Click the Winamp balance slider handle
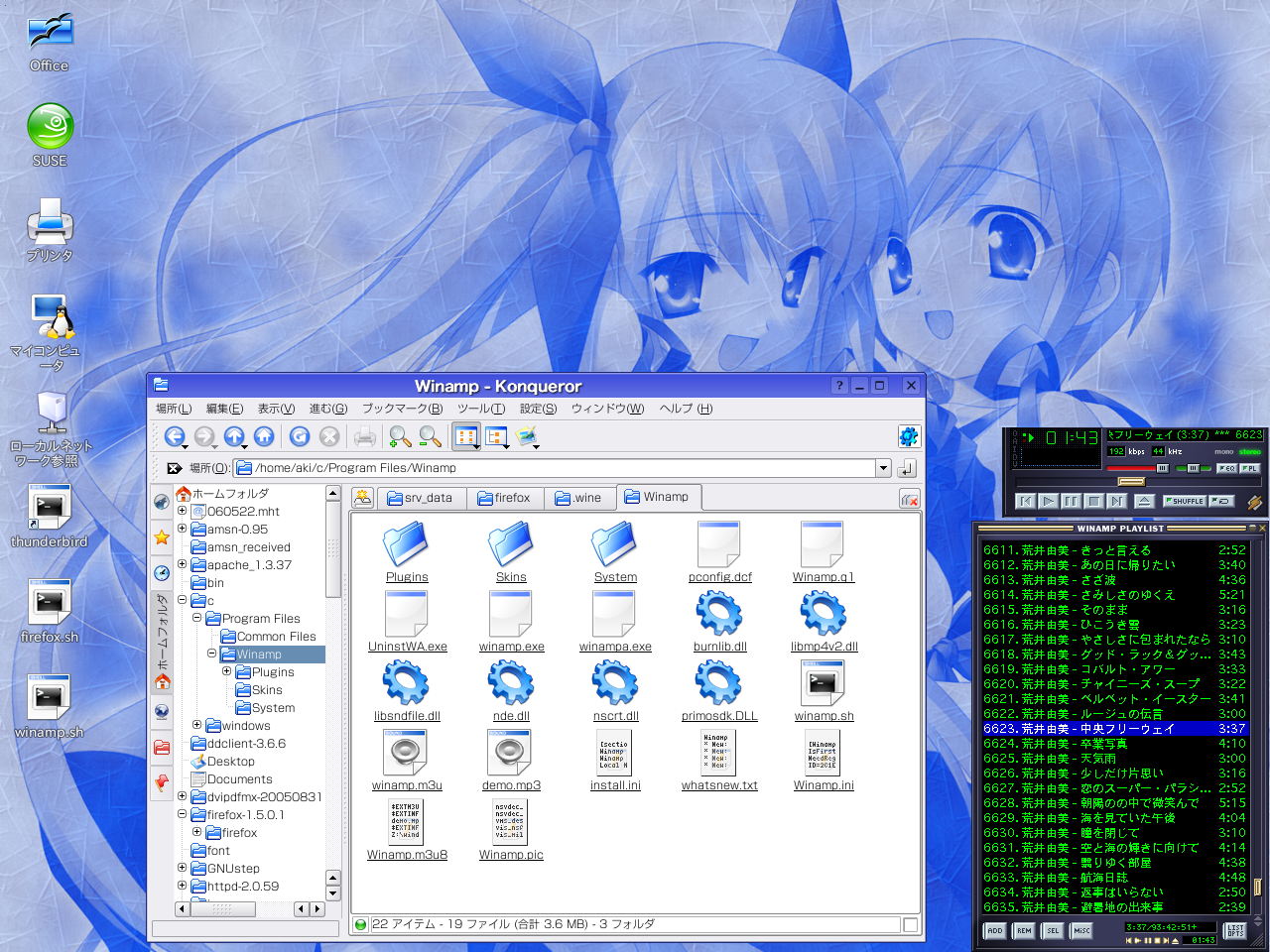The height and width of the screenshot is (952, 1270). 1194,468
